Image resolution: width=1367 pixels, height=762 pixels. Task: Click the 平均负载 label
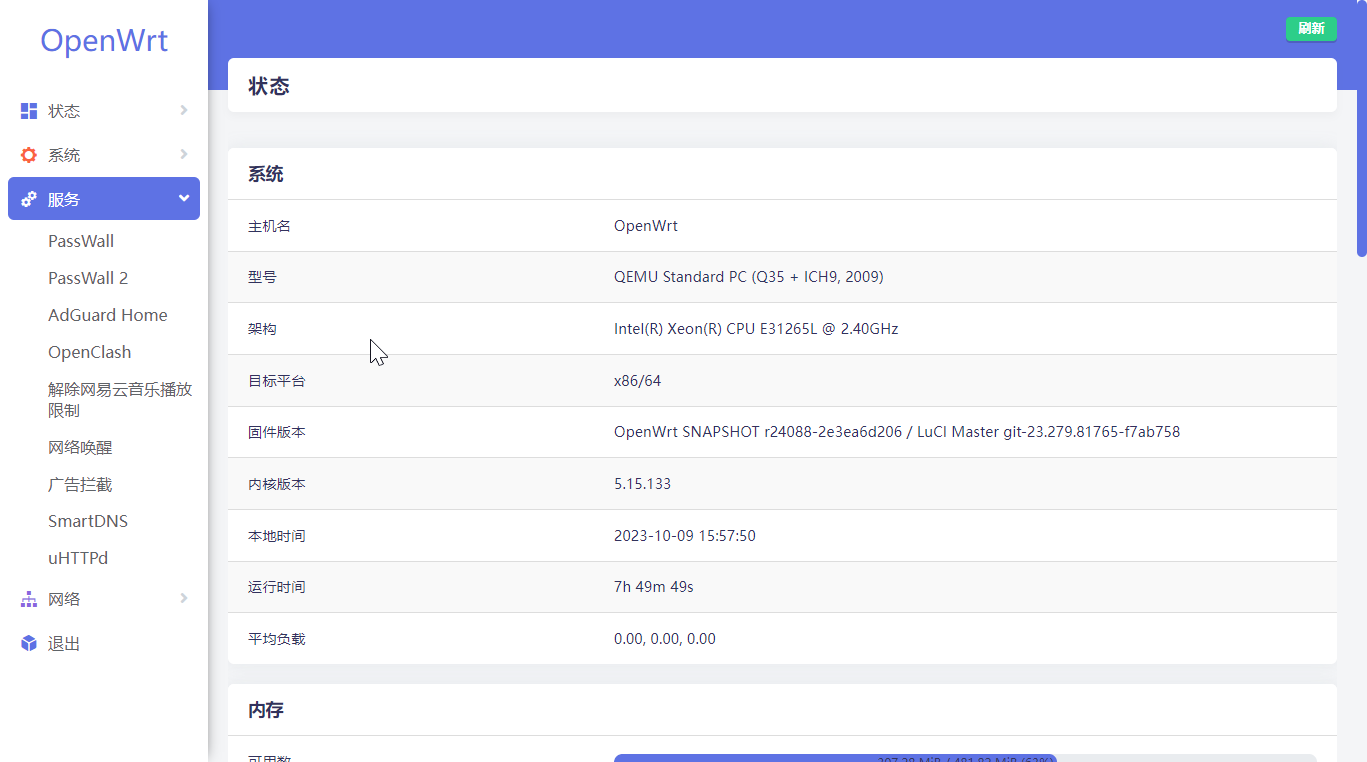[277, 639]
